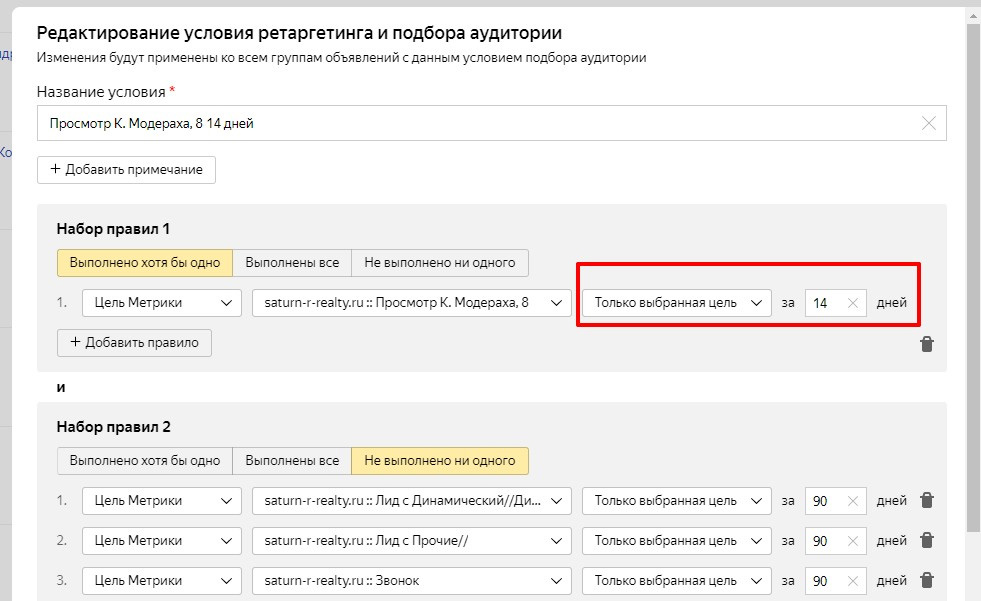Delete the Лид с Динамический rule
Screen dimensions: 981x601
pos(927,500)
